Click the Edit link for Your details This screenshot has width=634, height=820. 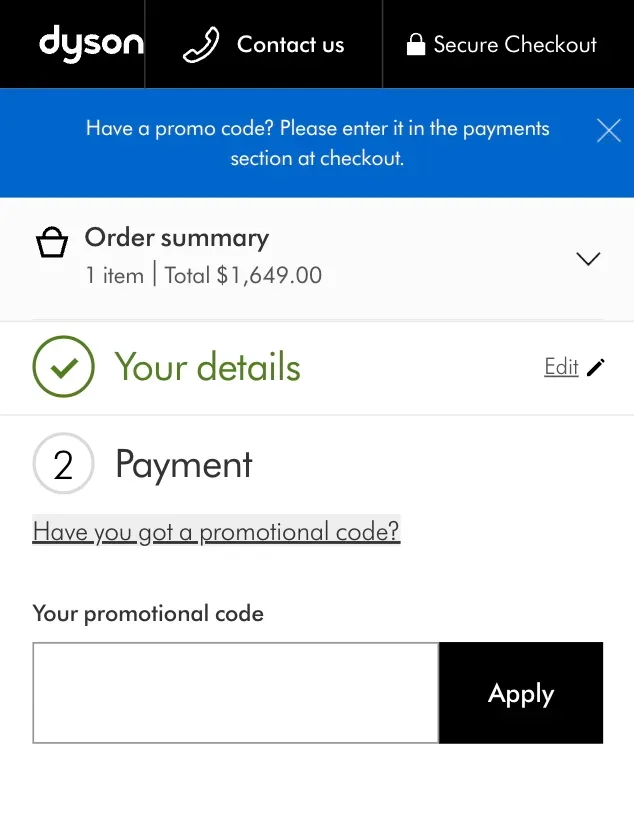(561, 367)
